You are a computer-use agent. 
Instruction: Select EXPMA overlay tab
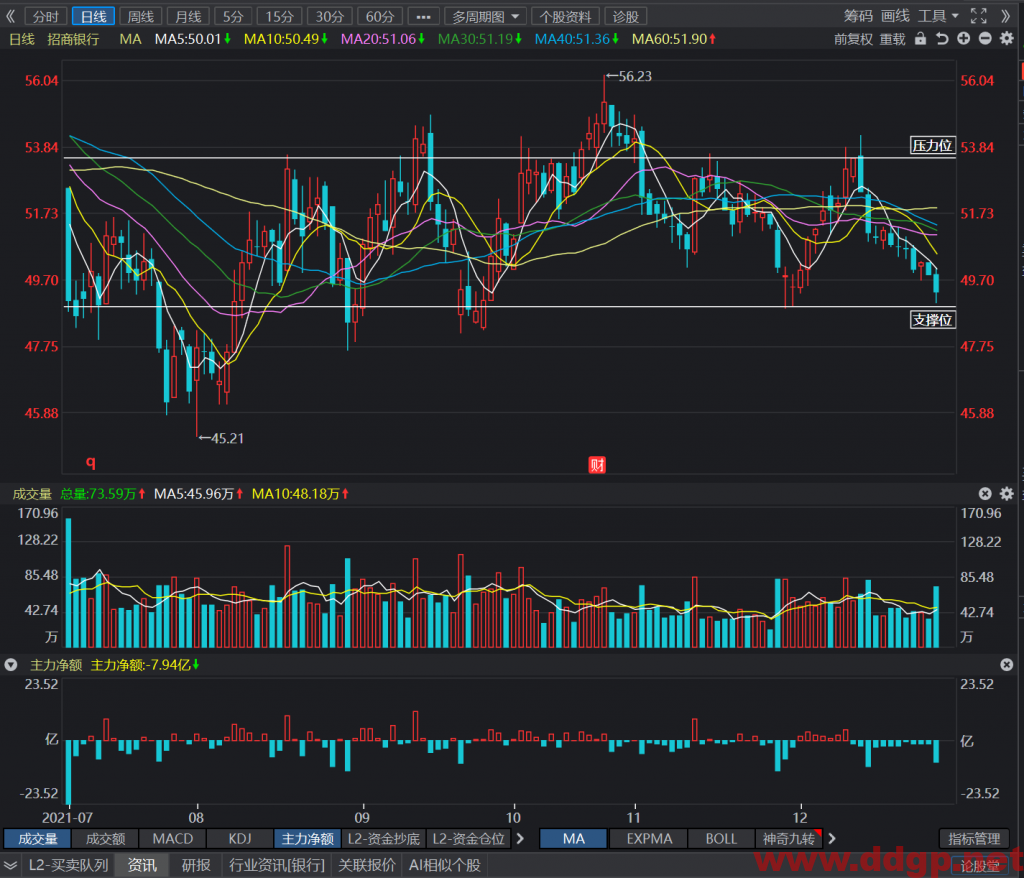point(649,838)
